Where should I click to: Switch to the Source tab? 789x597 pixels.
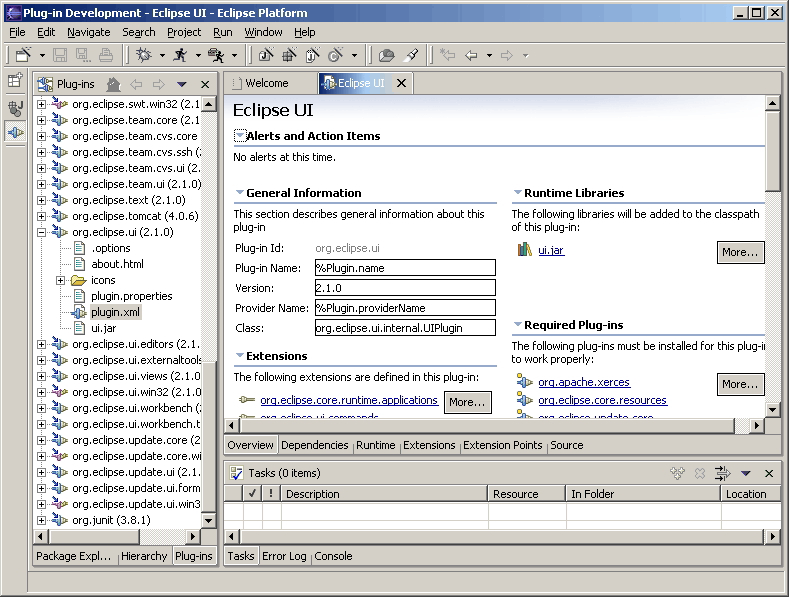click(x=567, y=445)
